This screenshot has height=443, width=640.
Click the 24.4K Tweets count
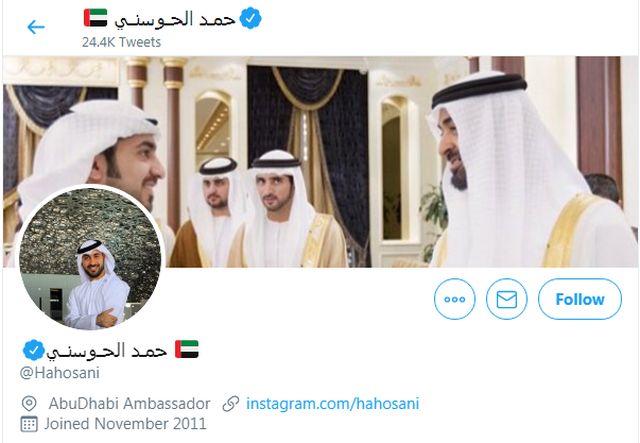click(121, 42)
